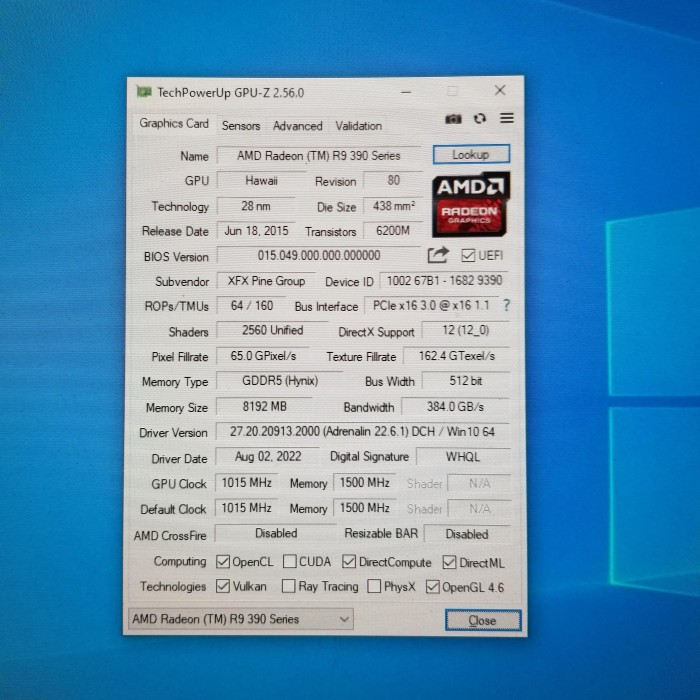Click the refresh arrows icon
700x700 pixels.
click(480, 118)
